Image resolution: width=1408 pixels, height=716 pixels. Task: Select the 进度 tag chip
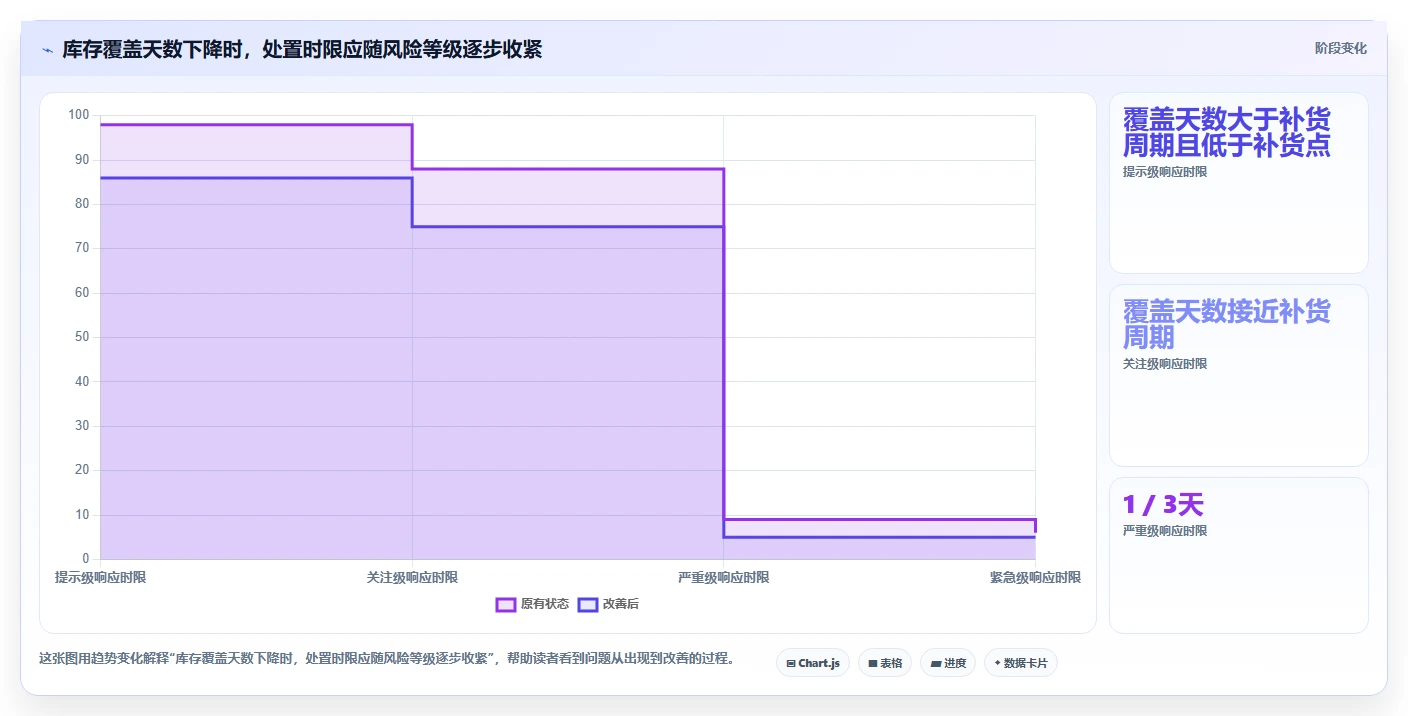pyautogui.click(x=948, y=663)
